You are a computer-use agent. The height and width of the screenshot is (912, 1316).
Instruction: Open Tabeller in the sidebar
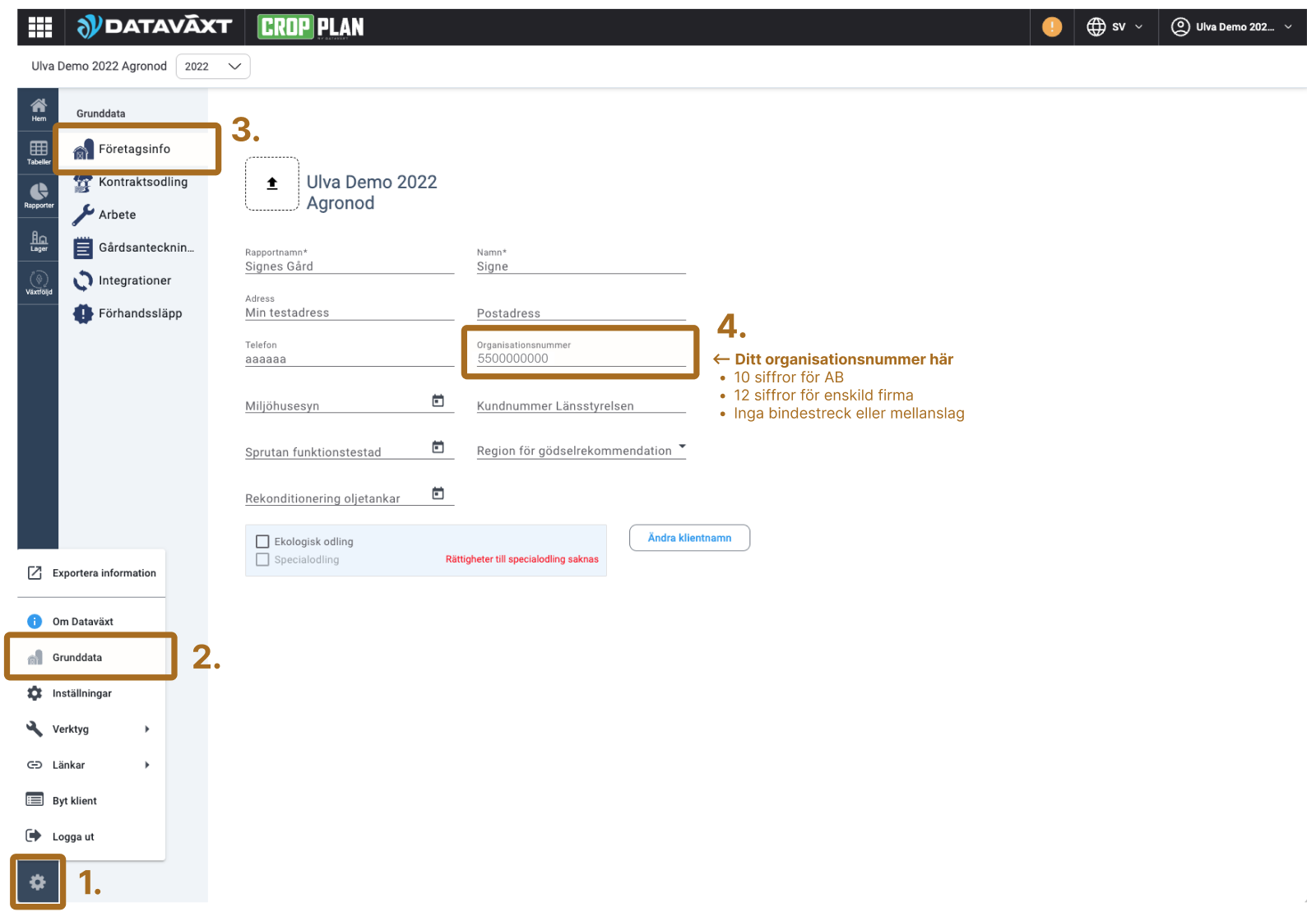(39, 152)
